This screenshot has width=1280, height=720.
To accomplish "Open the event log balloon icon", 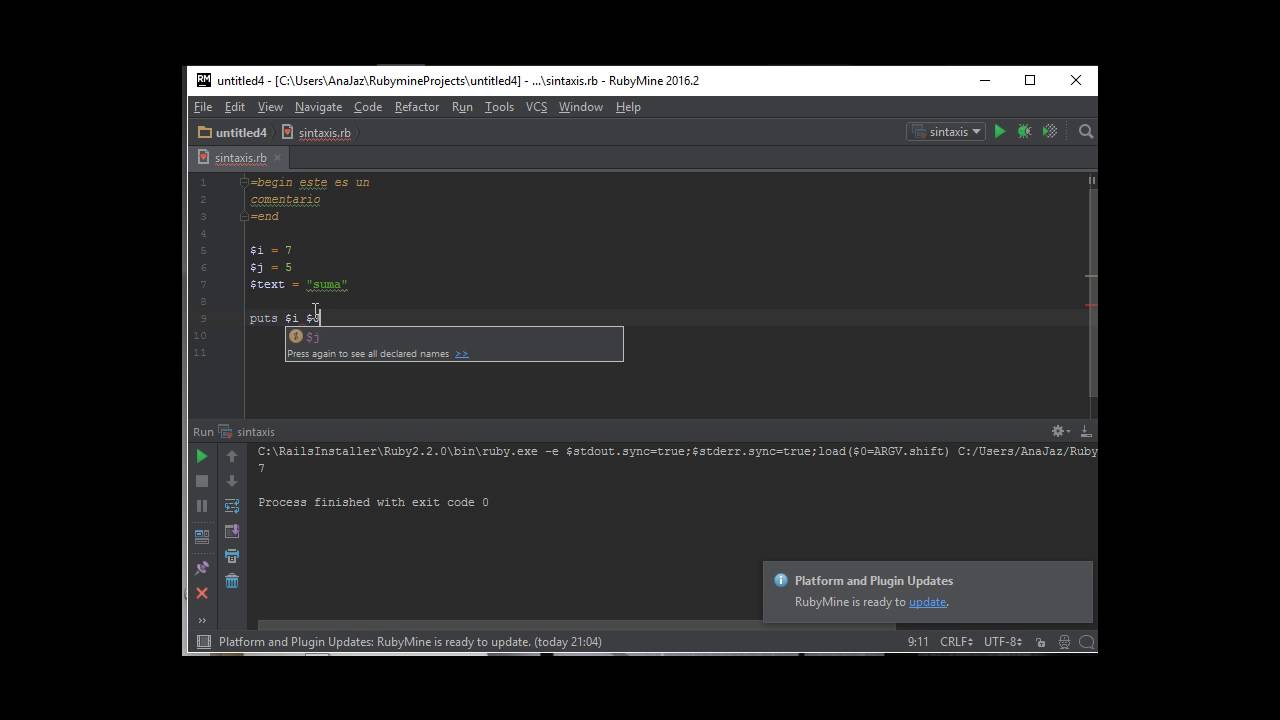I will [x=1087, y=642].
